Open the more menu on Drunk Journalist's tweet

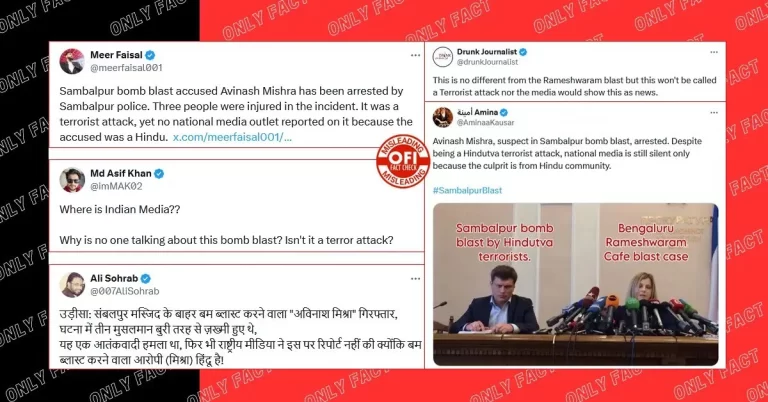coord(714,52)
